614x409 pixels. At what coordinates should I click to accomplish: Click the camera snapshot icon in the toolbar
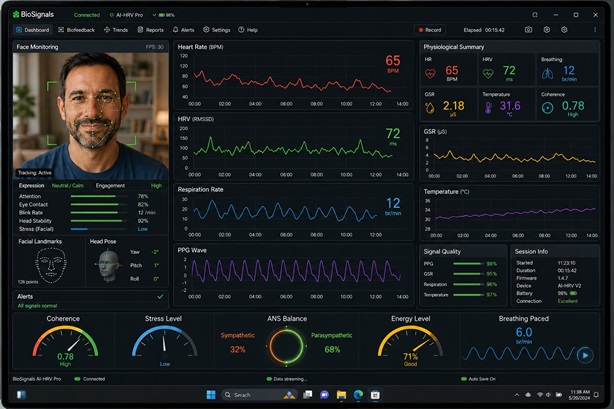click(x=528, y=30)
